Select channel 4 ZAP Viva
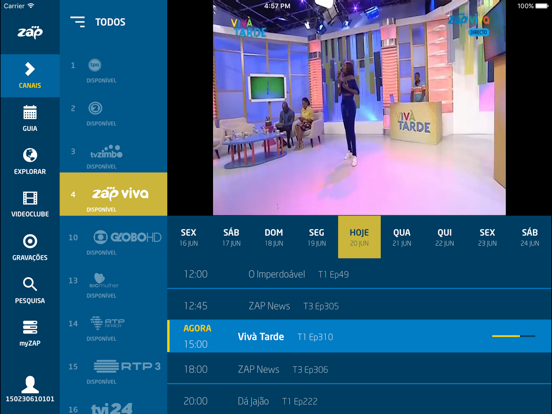 113,194
